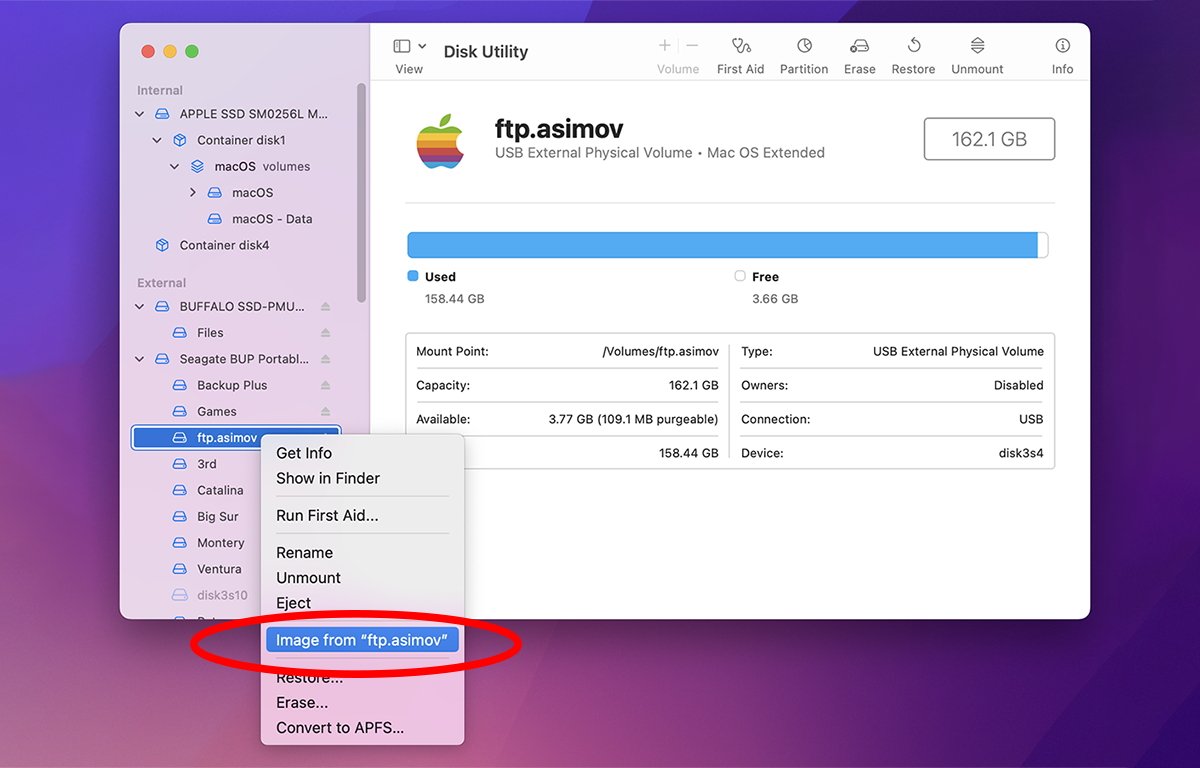Collapse the Seagate BUP Portable tree
The height and width of the screenshot is (768, 1200).
139,359
